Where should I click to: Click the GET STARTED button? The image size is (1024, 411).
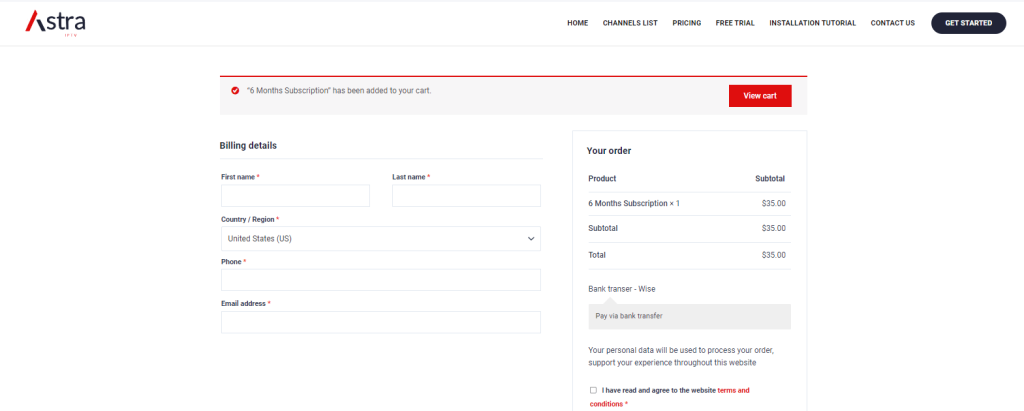click(968, 23)
